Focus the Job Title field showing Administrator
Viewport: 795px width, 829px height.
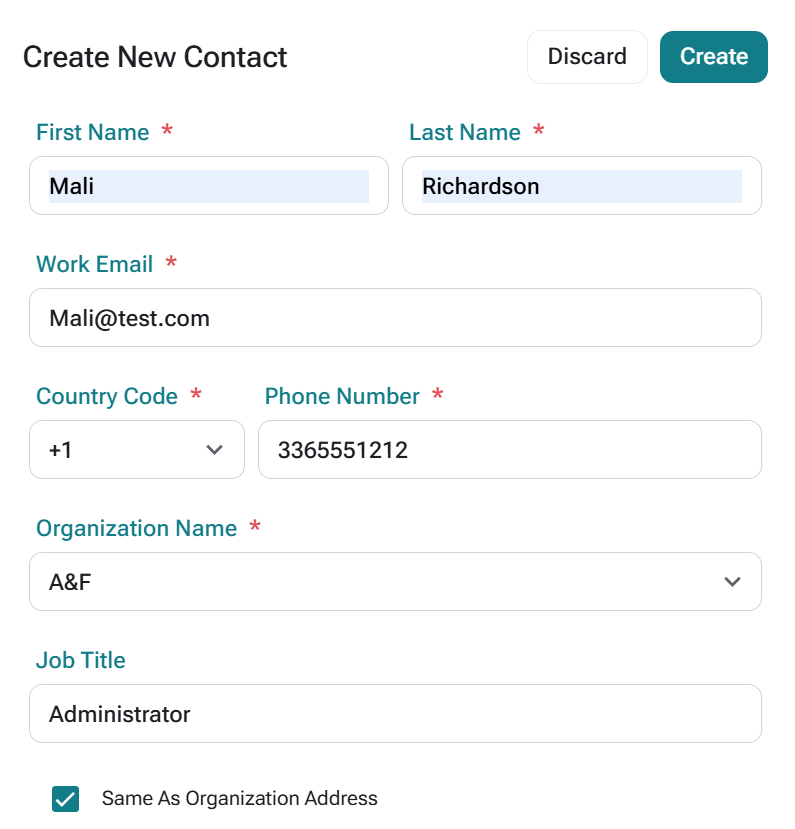coord(395,714)
